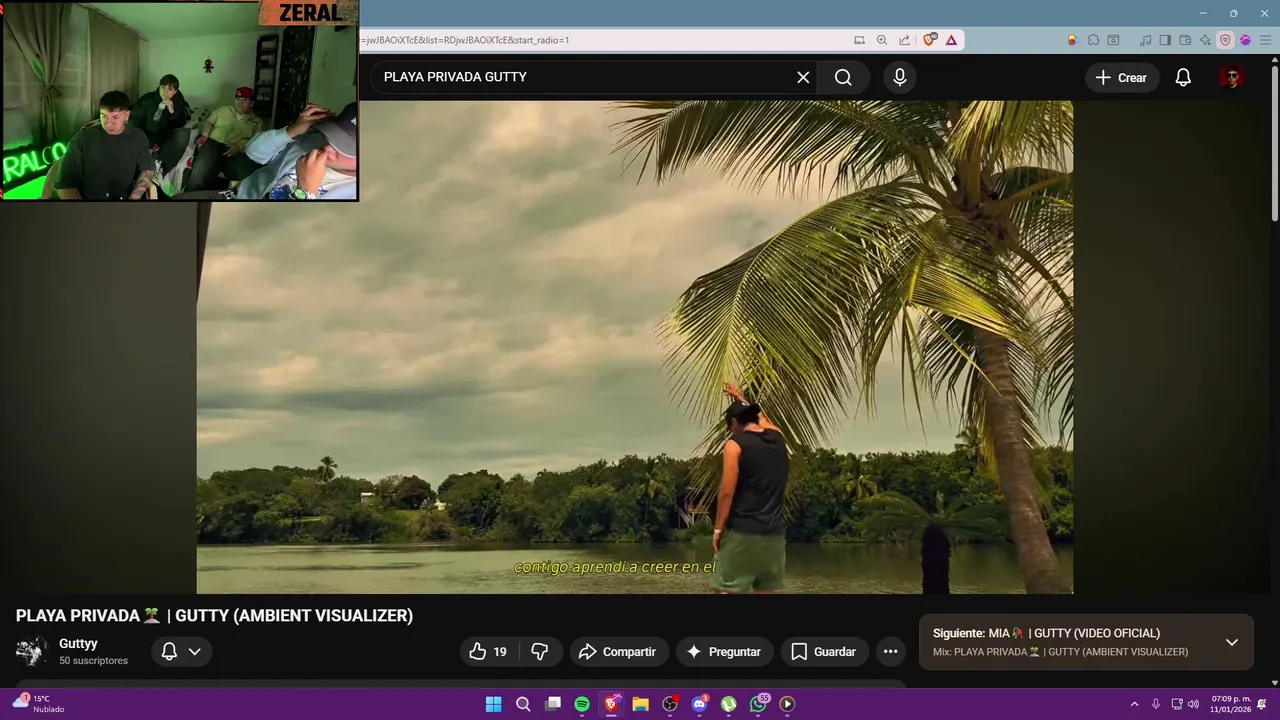Open Leo AI sparkle icon
Image resolution: width=1280 pixels, height=720 pixels.
[x=1205, y=40]
